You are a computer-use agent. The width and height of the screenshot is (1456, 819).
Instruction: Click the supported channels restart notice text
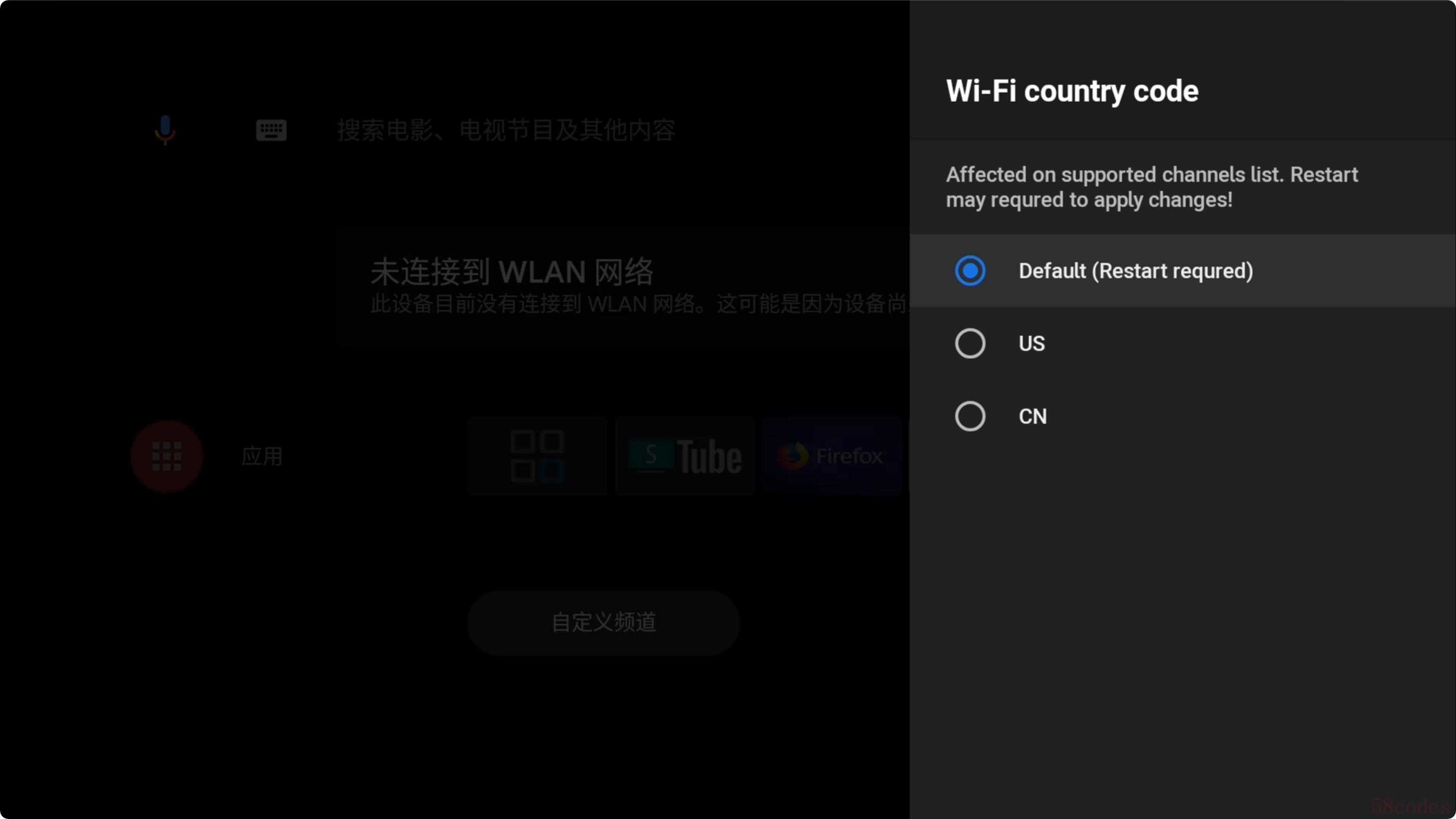[1152, 187]
